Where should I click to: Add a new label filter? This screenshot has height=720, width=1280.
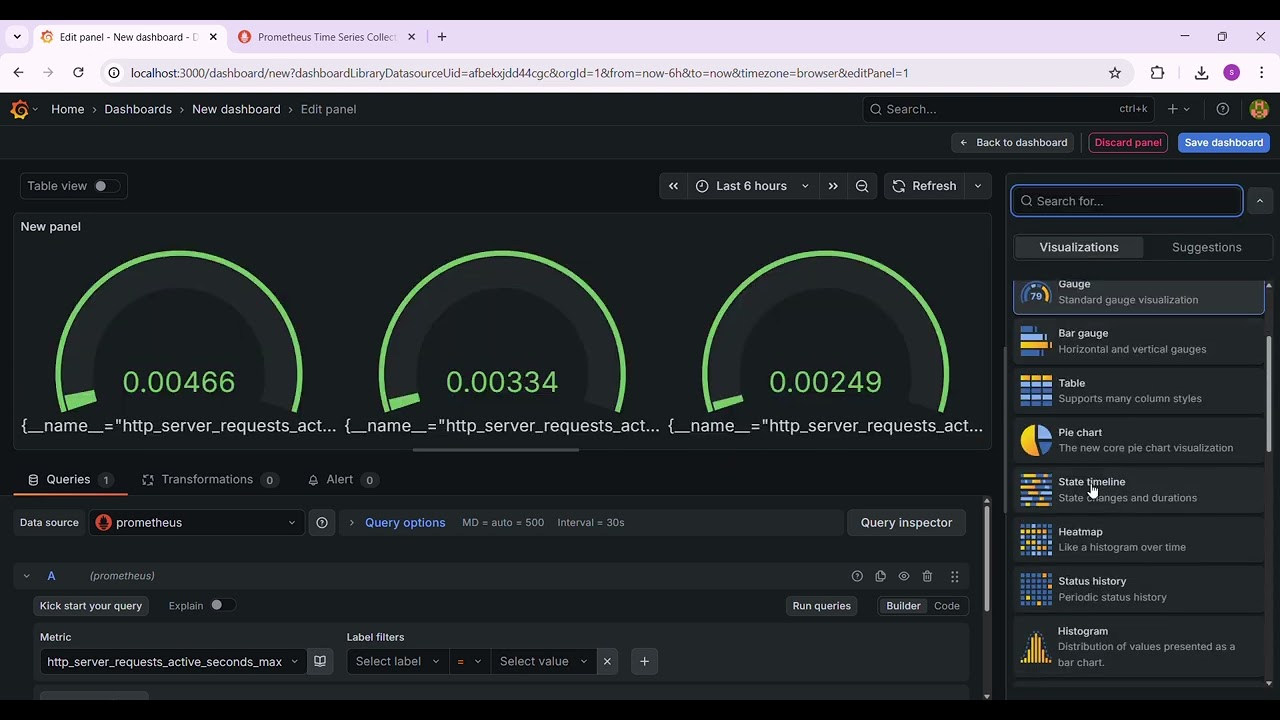[644, 661]
